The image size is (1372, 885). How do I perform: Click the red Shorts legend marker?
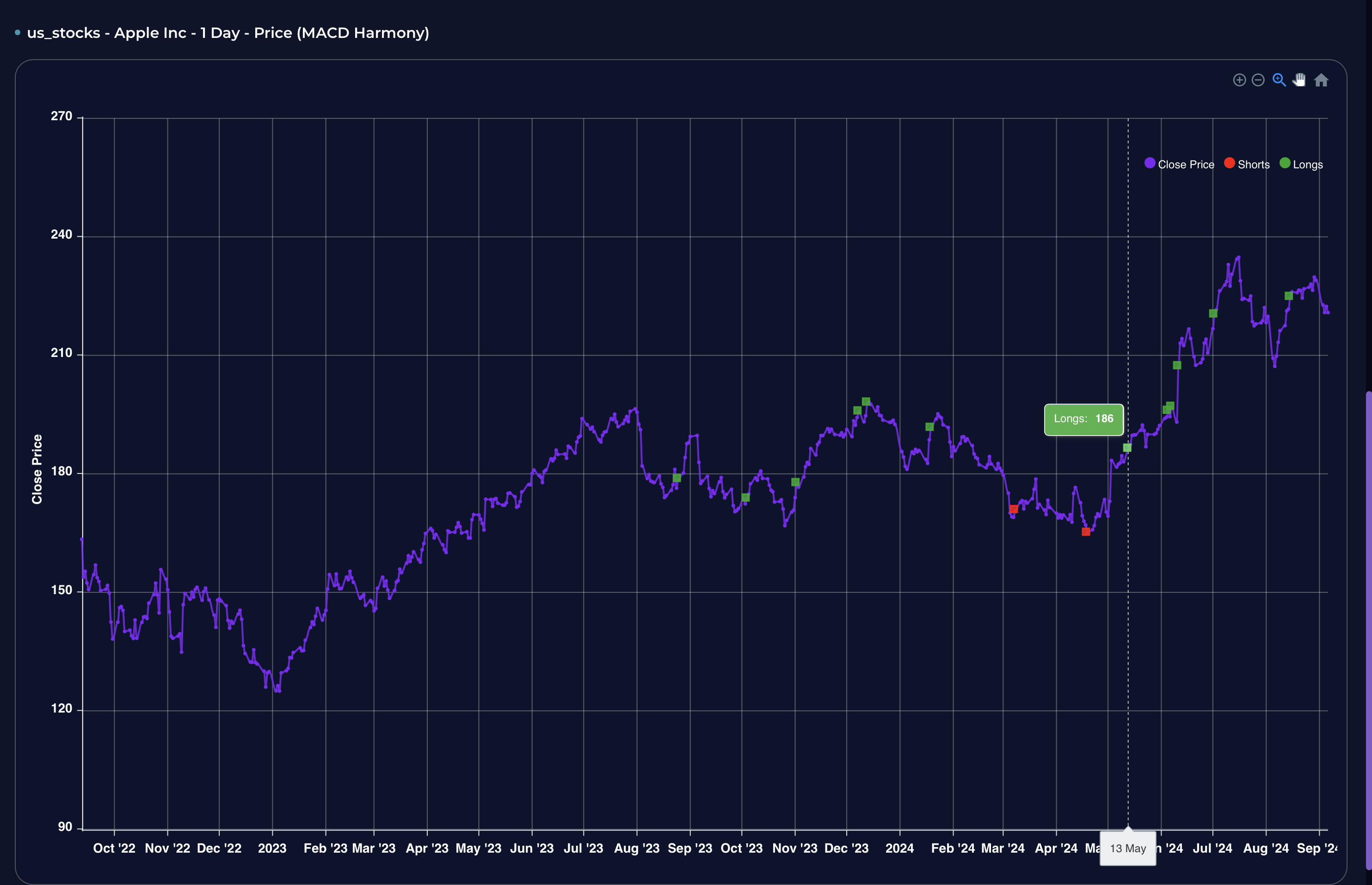1230,163
